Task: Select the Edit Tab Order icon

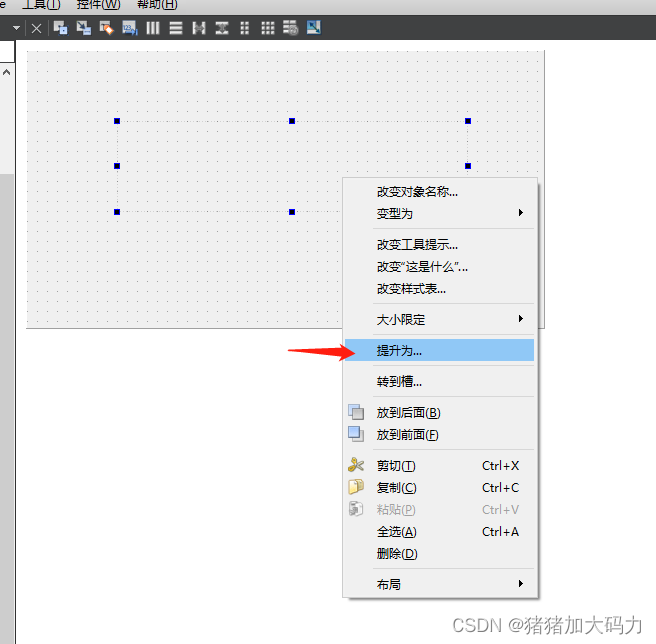Action: tap(130, 28)
